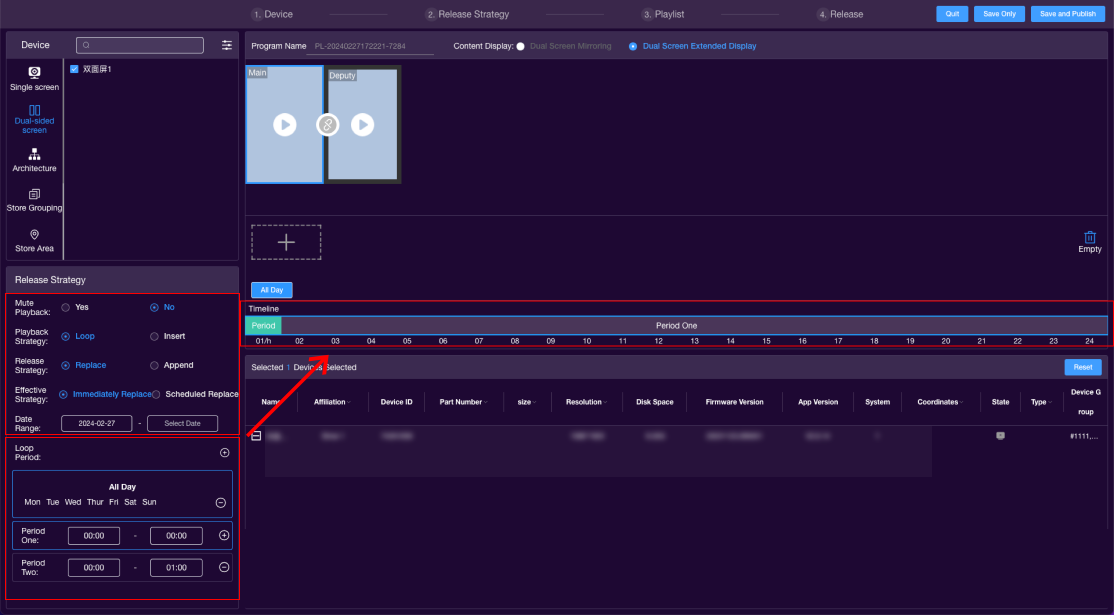Screen dimensions: 1114x615
Task: Set Mute Playback to No
Action: click(x=154, y=308)
